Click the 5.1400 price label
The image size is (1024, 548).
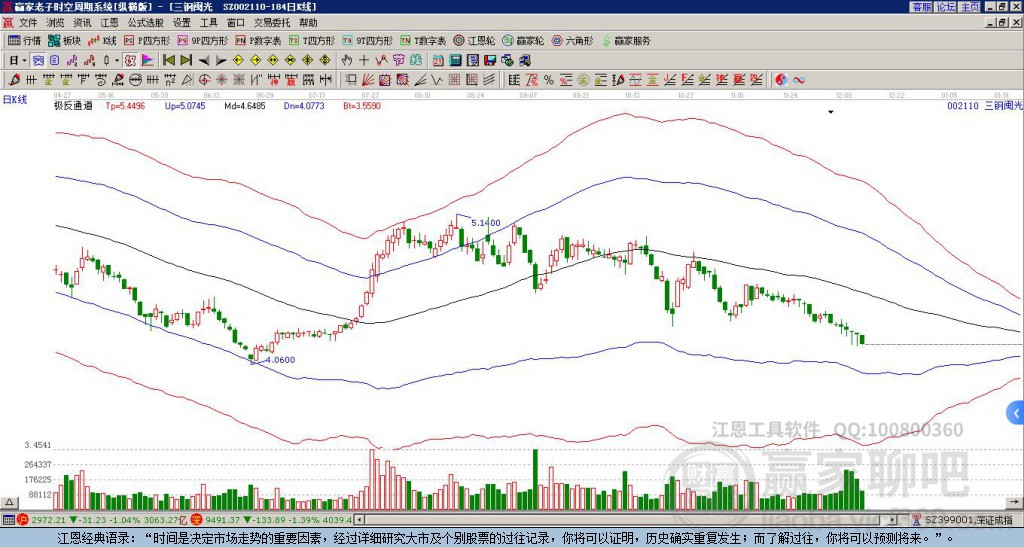(x=486, y=223)
